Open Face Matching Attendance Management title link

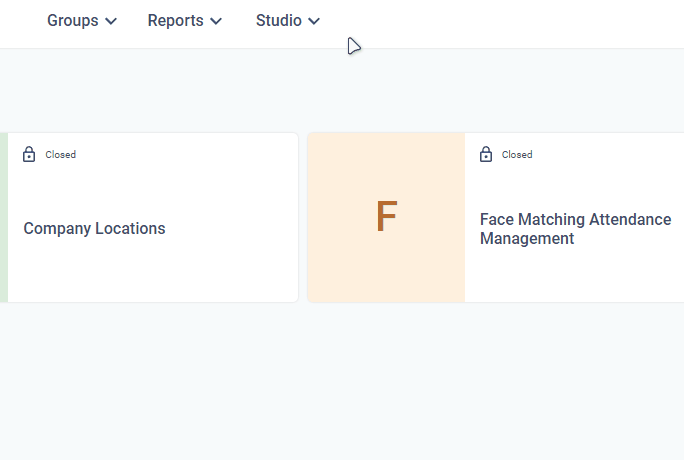575,229
